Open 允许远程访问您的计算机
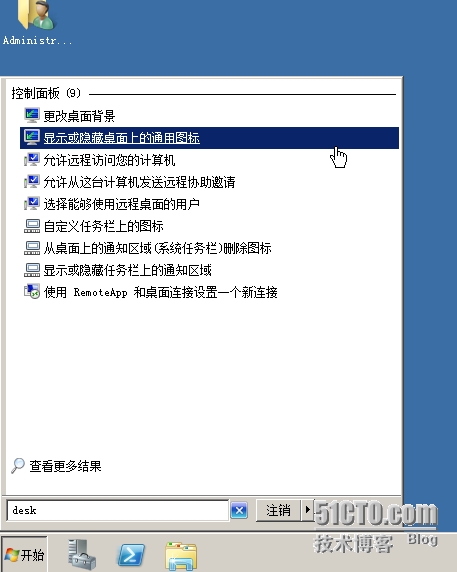This screenshot has width=457, height=572. click(109, 160)
